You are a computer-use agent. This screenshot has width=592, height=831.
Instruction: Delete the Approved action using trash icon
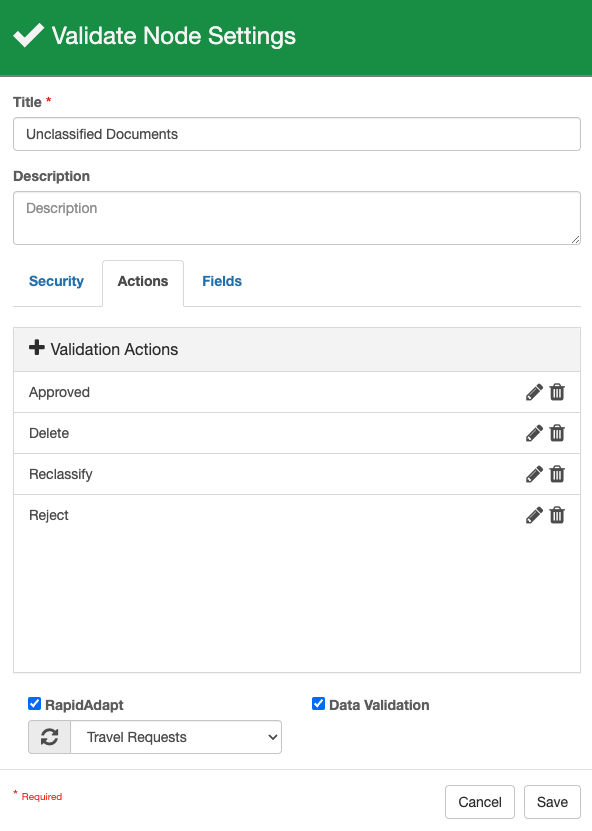click(x=557, y=392)
